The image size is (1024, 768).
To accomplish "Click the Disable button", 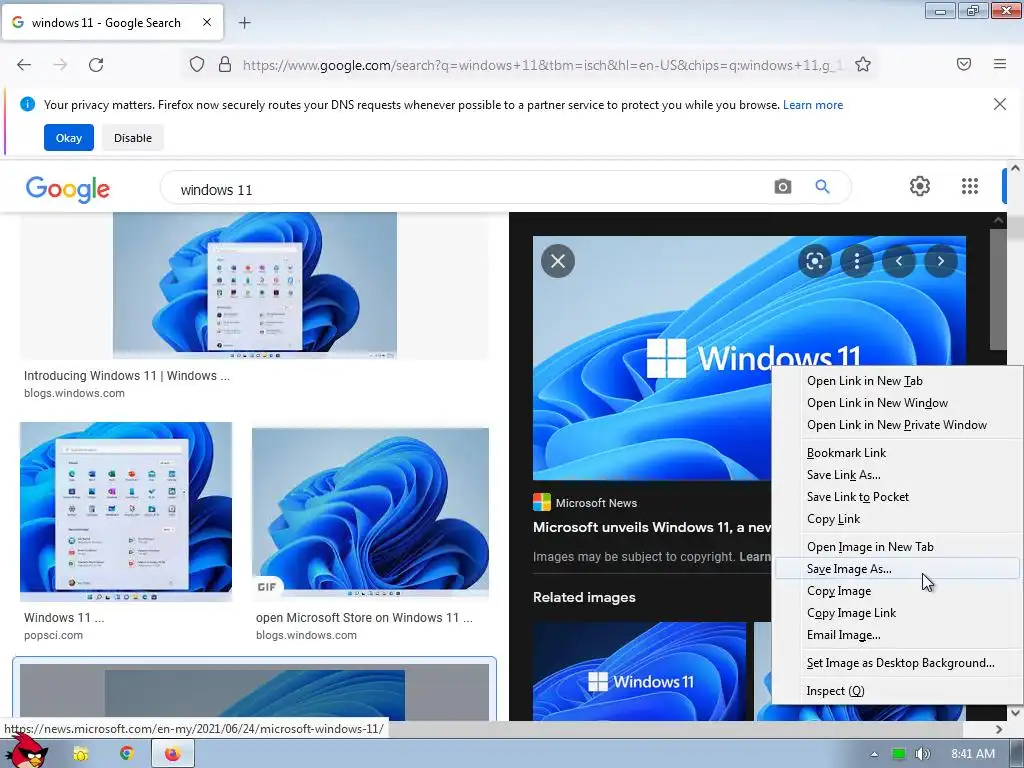I will pyautogui.click(x=133, y=138).
